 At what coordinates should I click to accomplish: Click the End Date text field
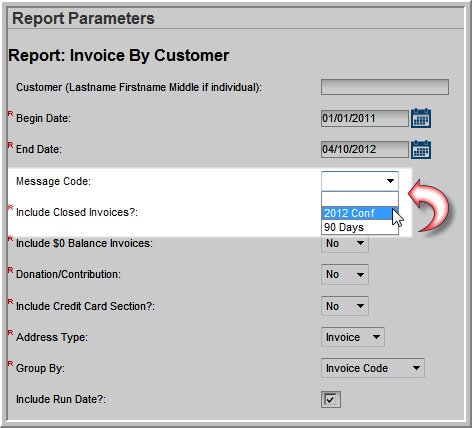[x=365, y=149]
